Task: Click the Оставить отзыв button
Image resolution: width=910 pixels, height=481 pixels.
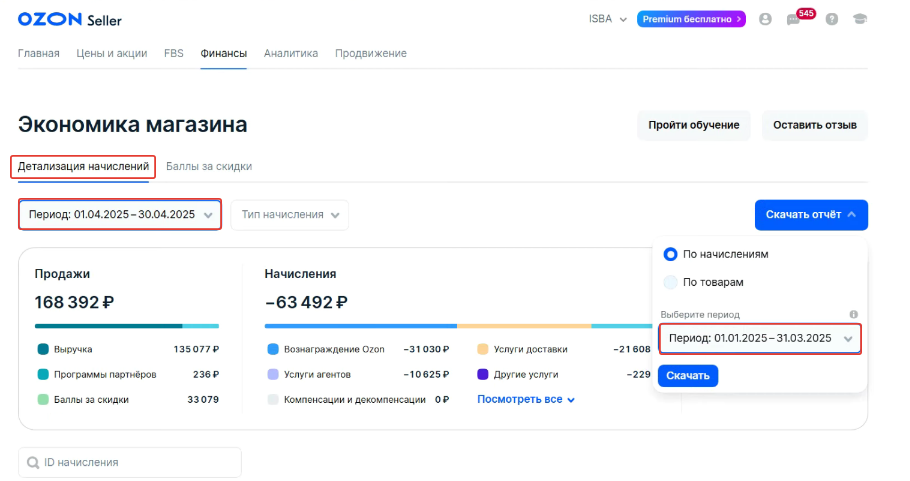Action: click(815, 125)
